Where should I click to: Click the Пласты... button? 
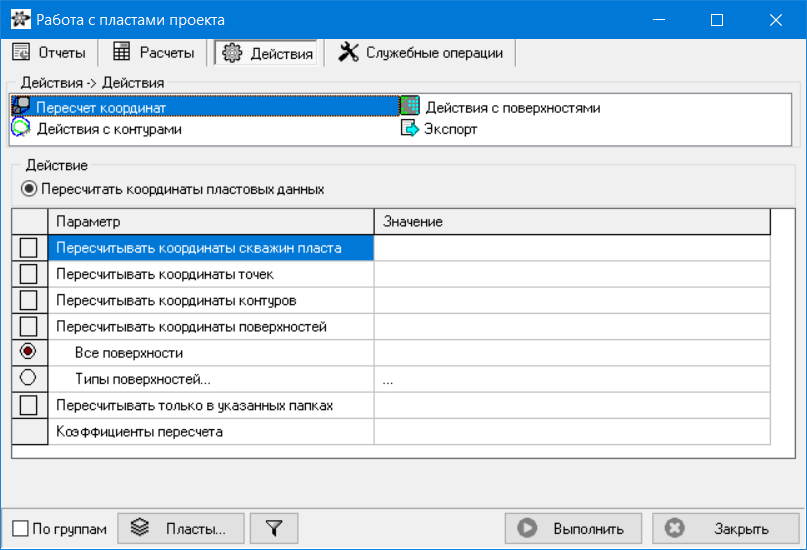181,528
